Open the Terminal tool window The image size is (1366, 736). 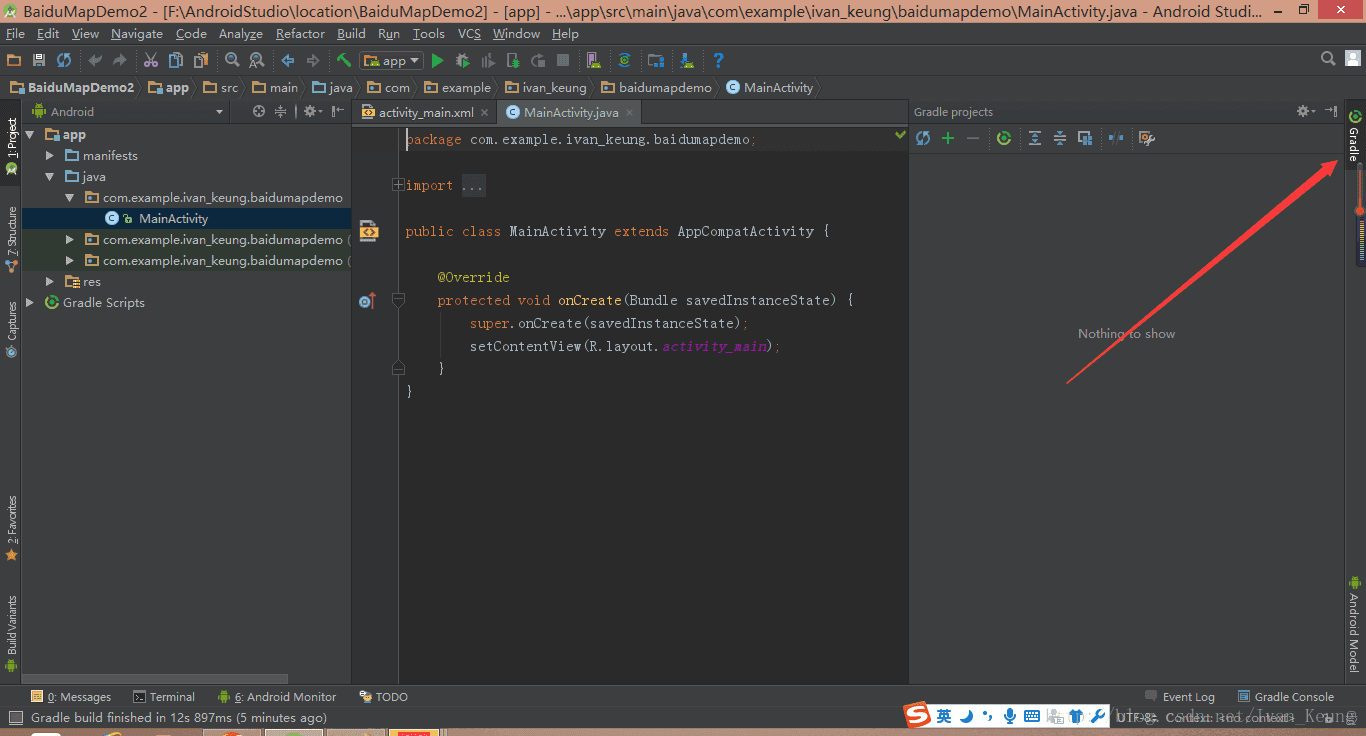pyautogui.click(x=163, y=697)
